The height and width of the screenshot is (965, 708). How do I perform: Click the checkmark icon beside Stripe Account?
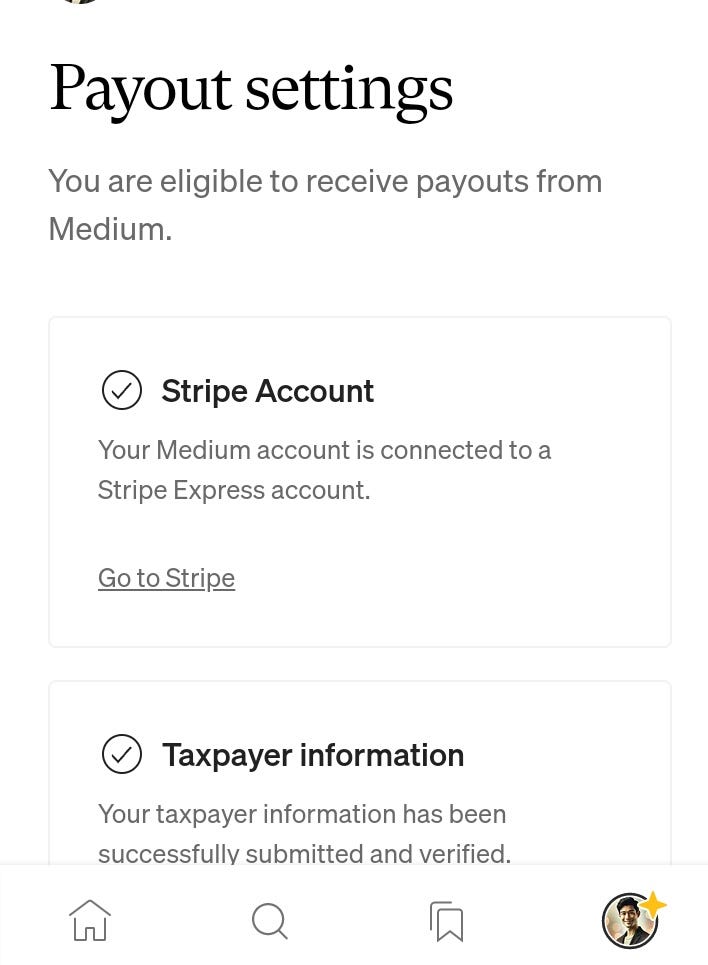(121, 390)
